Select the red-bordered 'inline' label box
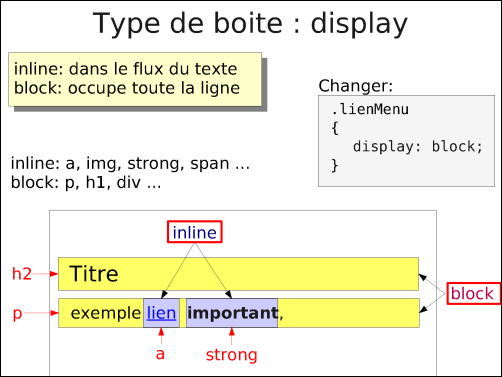The image size is (502, 377). pos(195,232)
